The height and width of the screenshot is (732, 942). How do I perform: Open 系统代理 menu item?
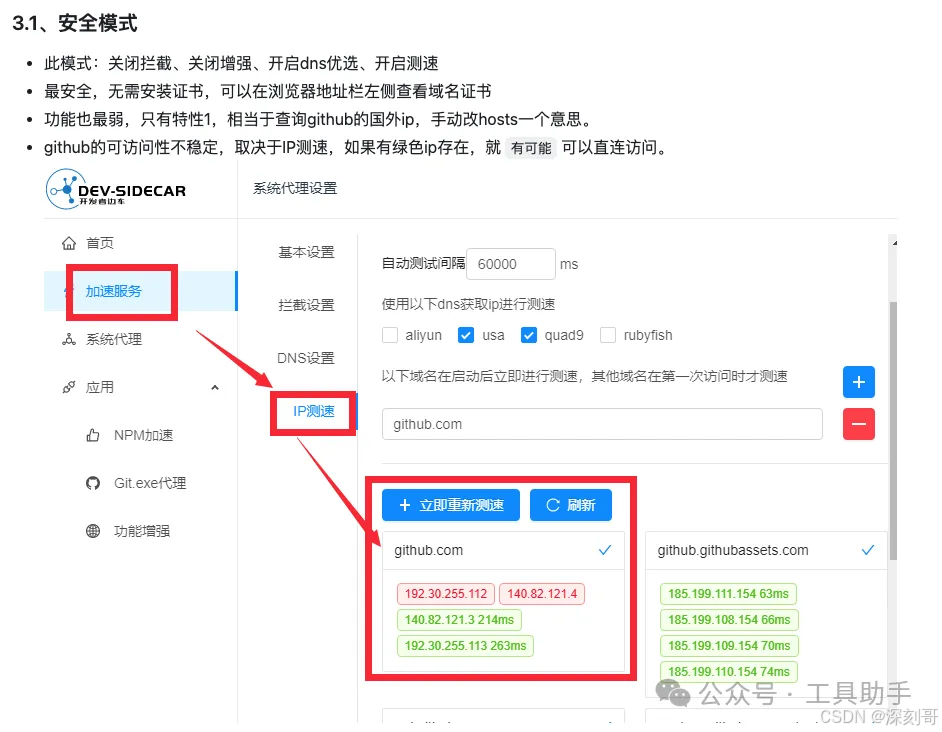114,340
